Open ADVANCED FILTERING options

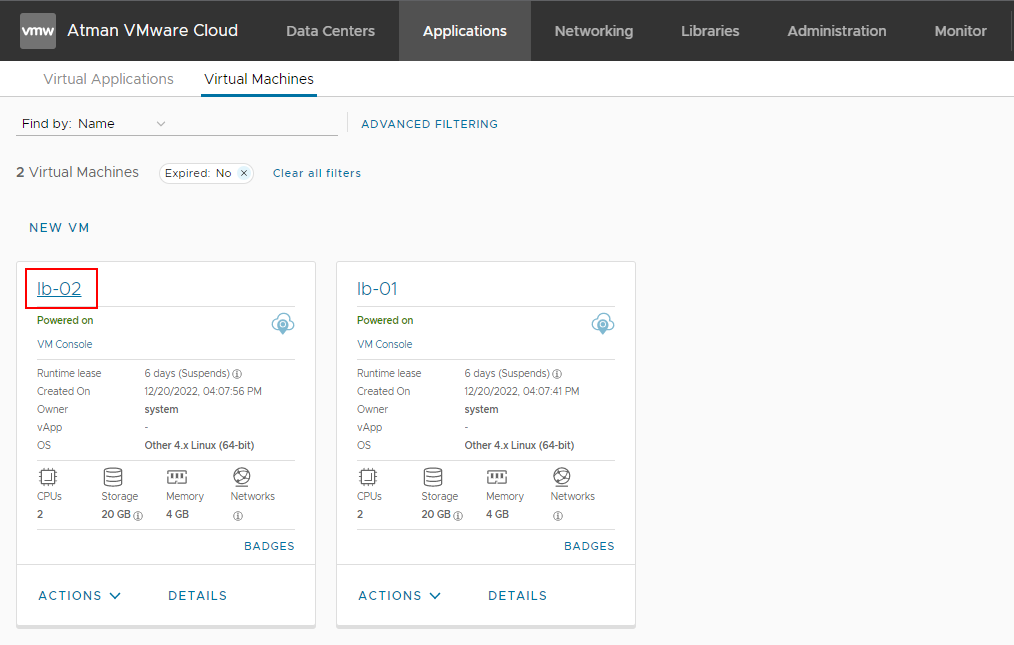[x=429, y=124]
